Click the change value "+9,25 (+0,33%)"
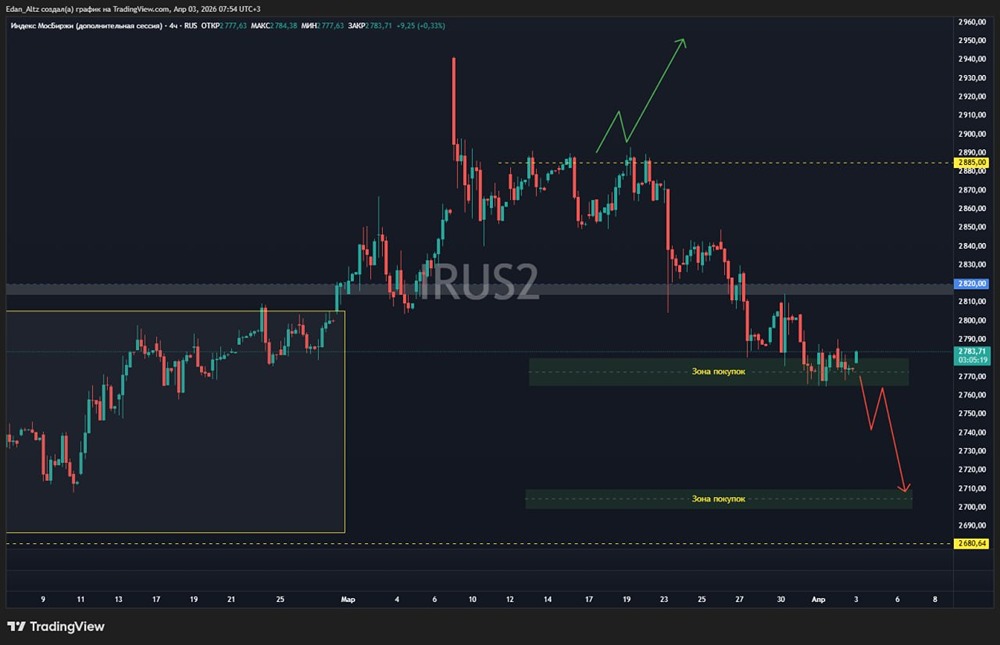 [x=421, y=26]
